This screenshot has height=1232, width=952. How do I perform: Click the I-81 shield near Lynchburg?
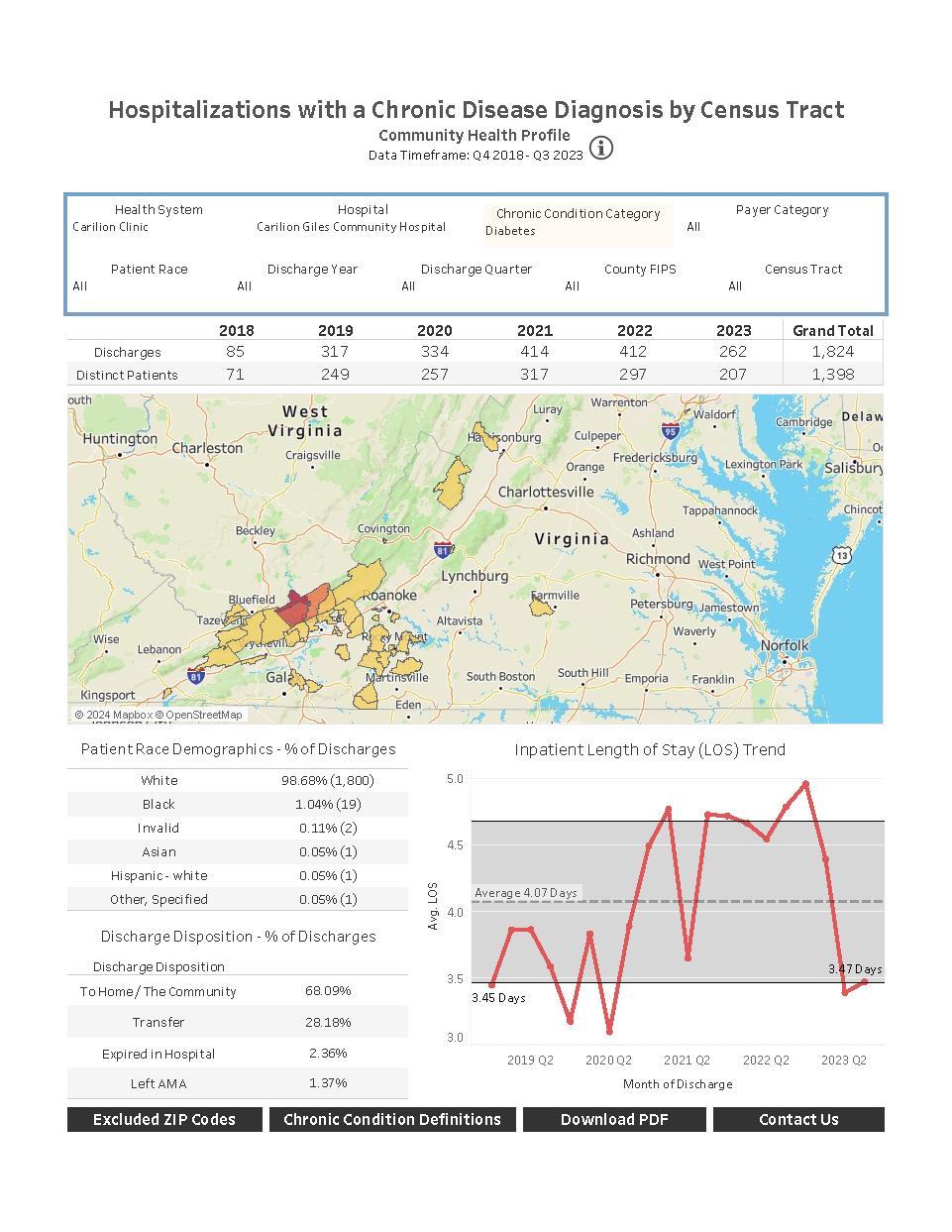tap(443, 549)
